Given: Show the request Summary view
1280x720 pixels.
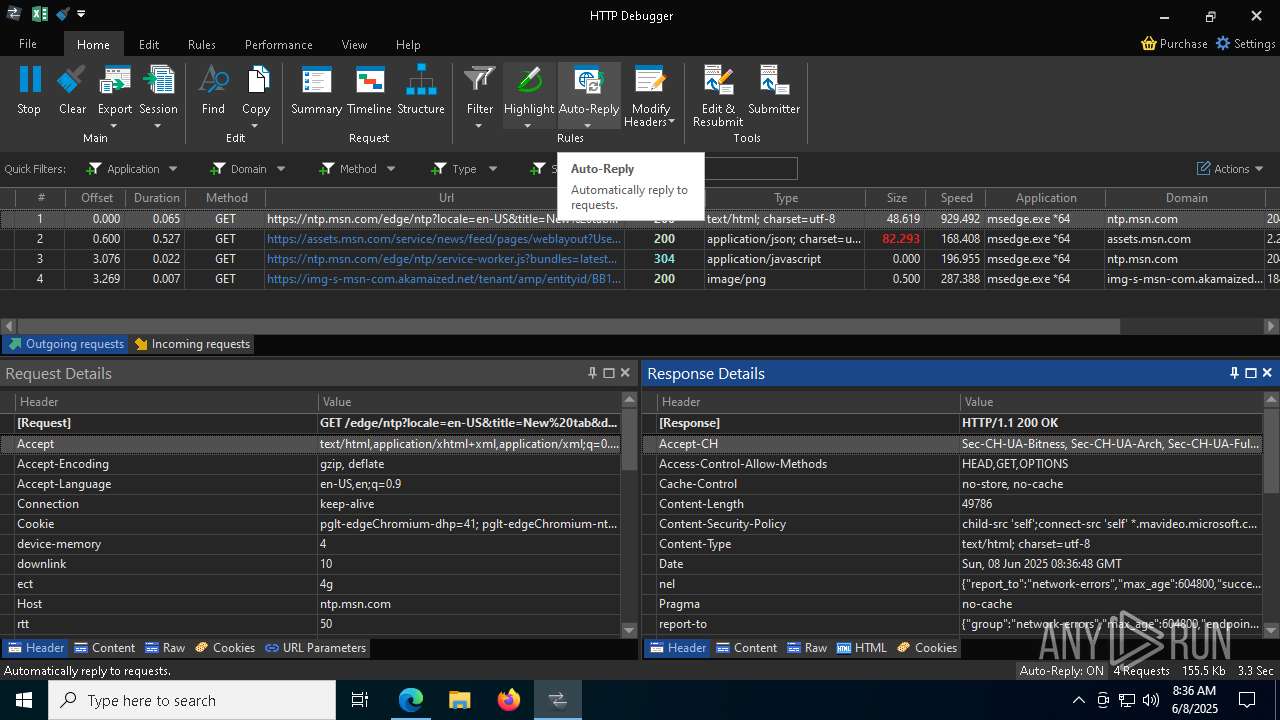Looking at the screenshot, I should coord(316,90).
